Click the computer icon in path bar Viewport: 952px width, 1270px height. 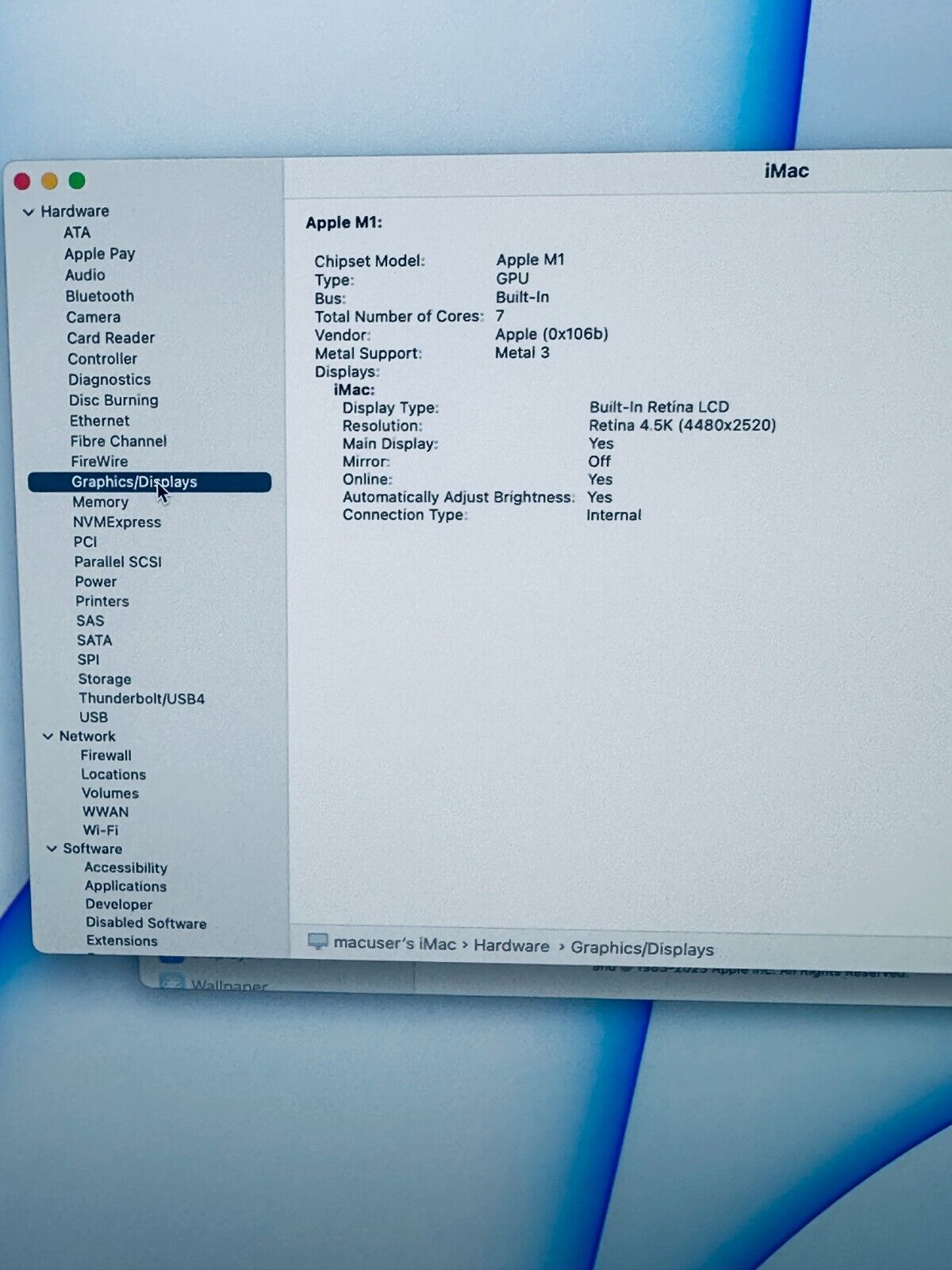click(317, 941)
